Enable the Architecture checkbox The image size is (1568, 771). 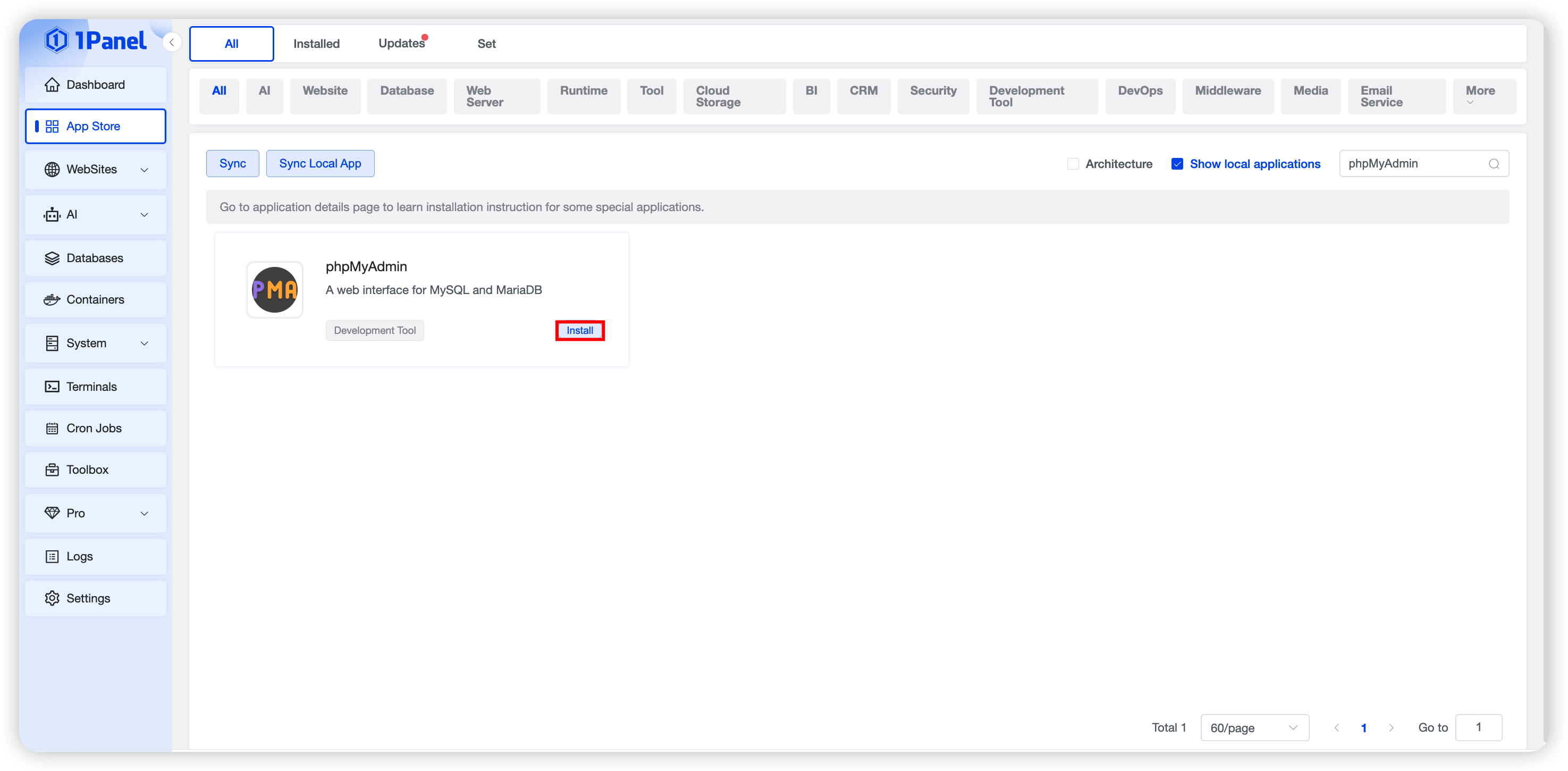[1073, 164]
